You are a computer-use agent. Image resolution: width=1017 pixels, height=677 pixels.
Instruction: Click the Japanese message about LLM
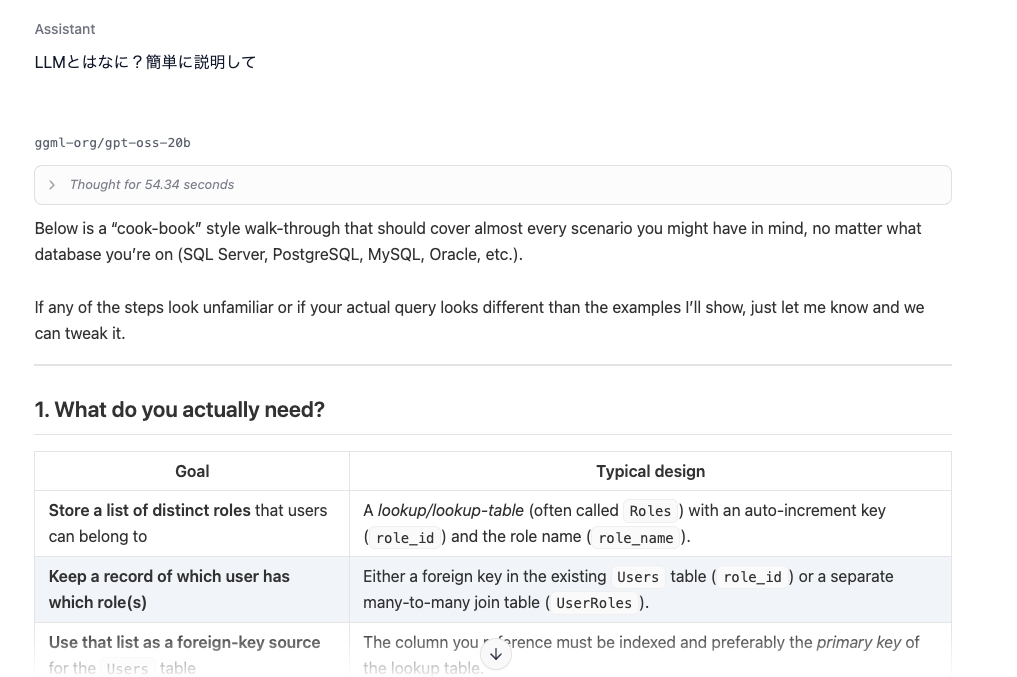tap(145, 62)
